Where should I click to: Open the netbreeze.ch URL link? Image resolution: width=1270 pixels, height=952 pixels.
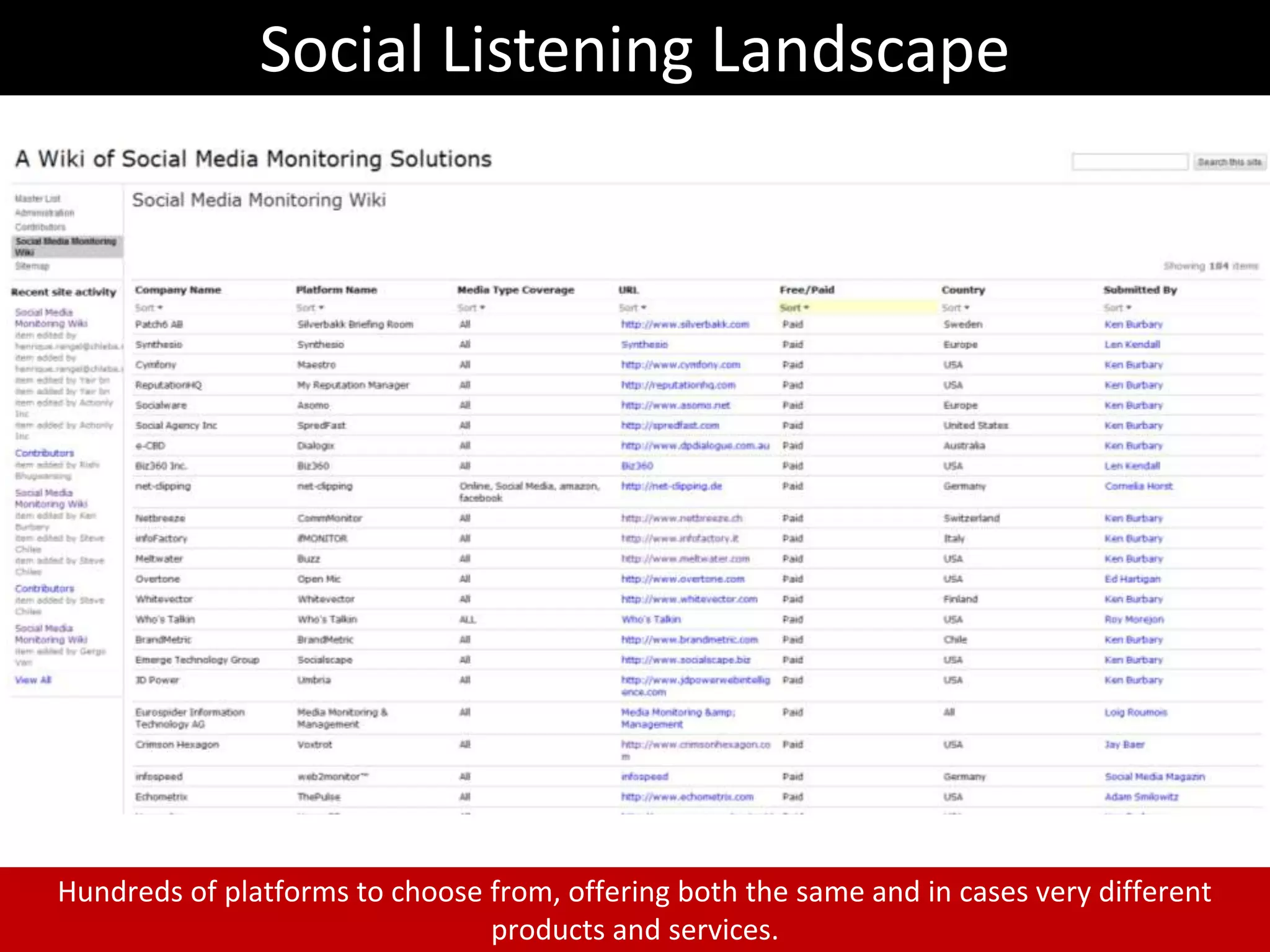coord(682,518)
